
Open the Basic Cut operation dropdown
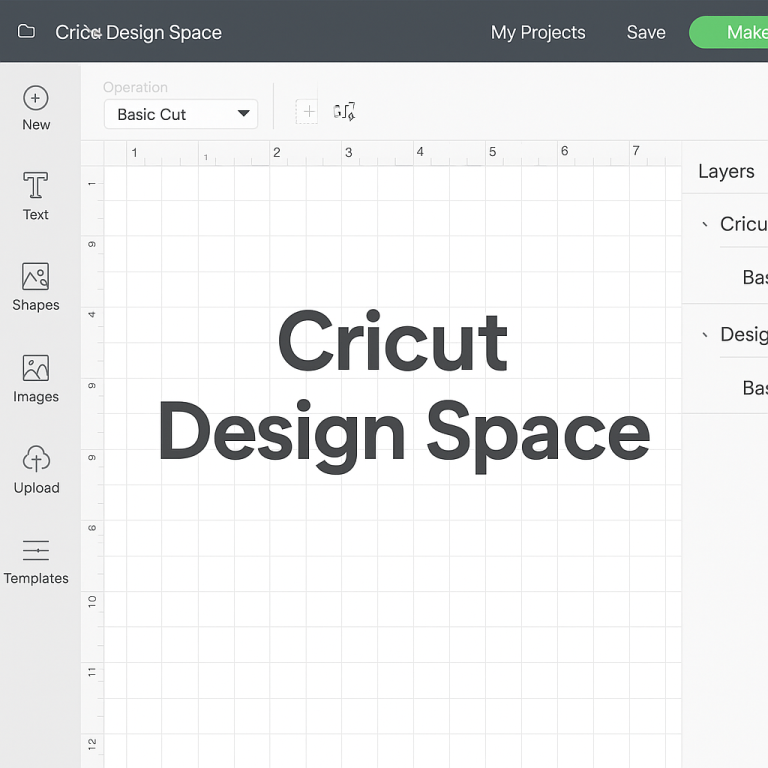(181, 114)
